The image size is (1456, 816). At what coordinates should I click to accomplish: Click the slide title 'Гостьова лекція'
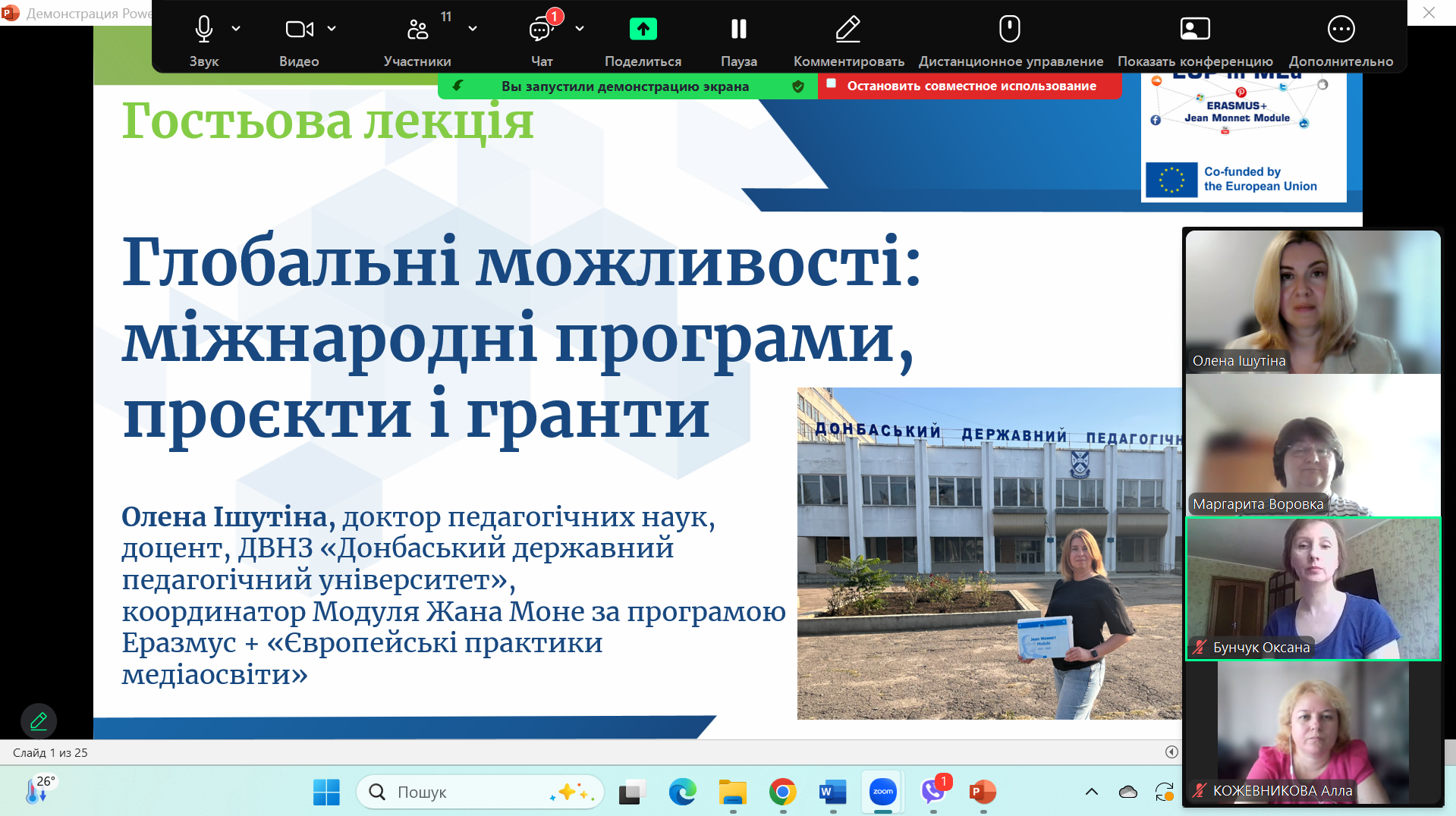coord(328,121)
